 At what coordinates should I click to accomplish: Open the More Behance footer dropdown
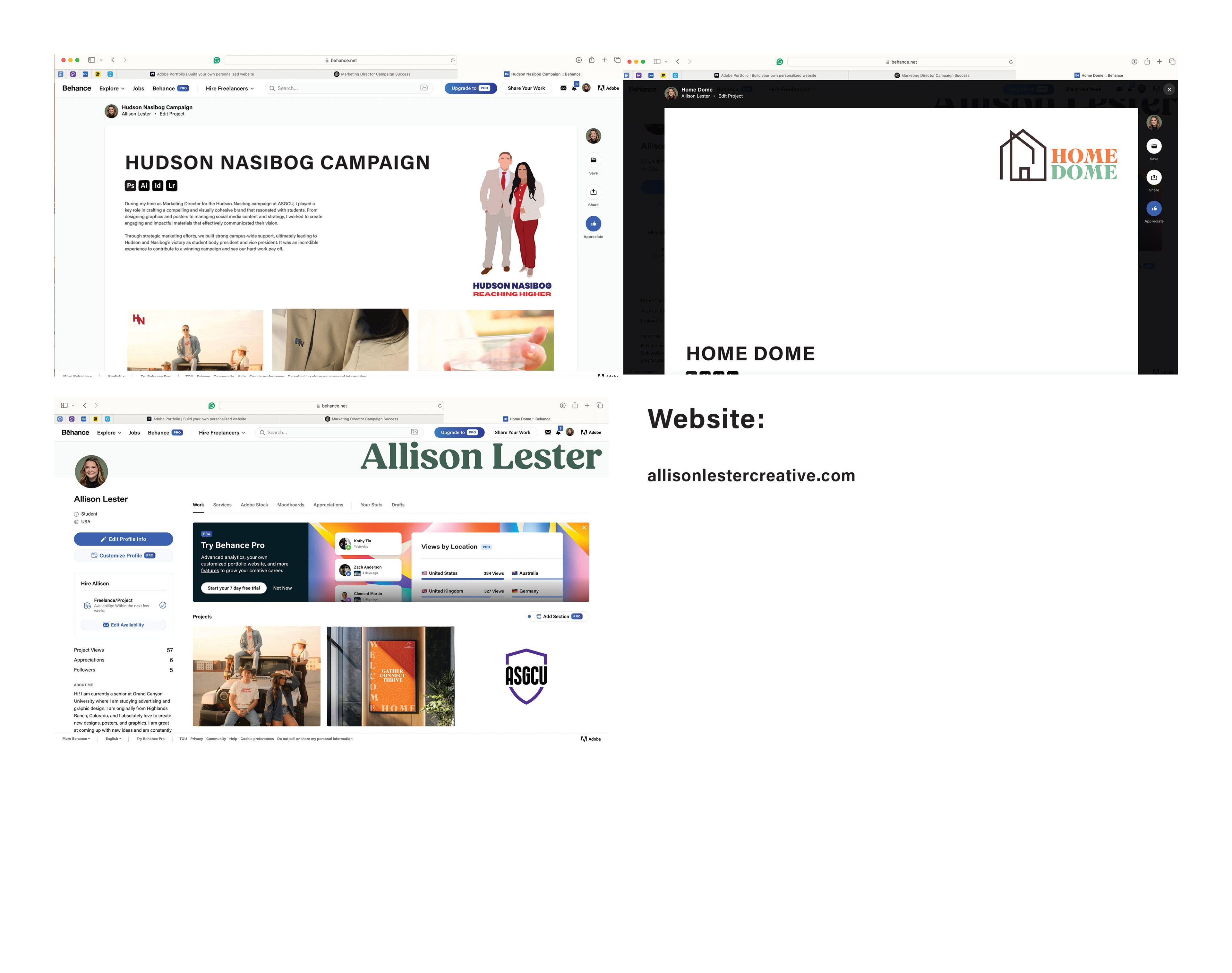click(x=76, y=739)
